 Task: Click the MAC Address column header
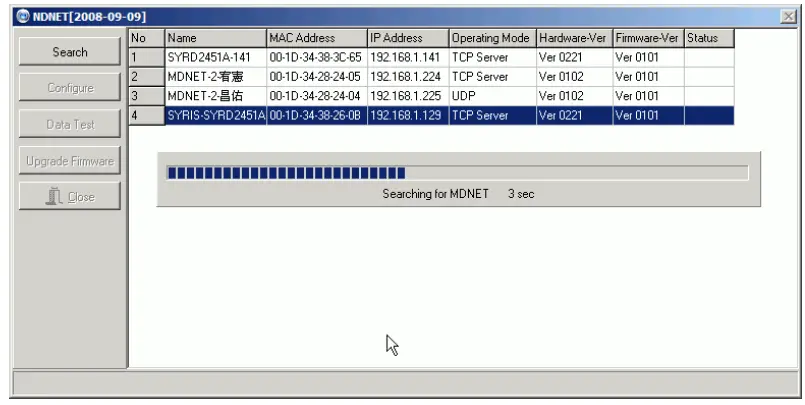(x=317, y=38)
